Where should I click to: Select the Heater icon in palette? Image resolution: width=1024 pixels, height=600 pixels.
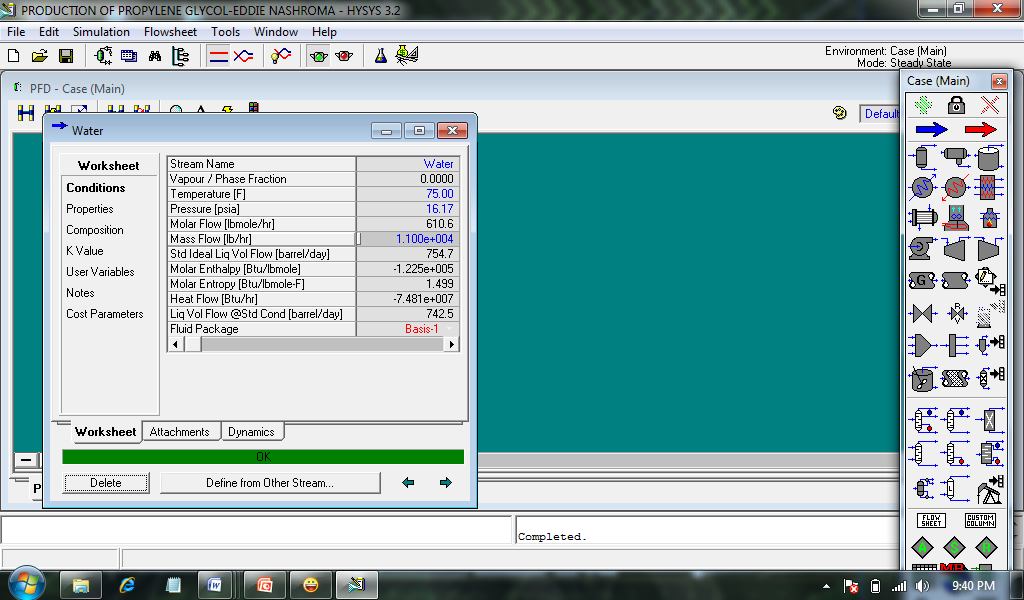coord(955,187)
